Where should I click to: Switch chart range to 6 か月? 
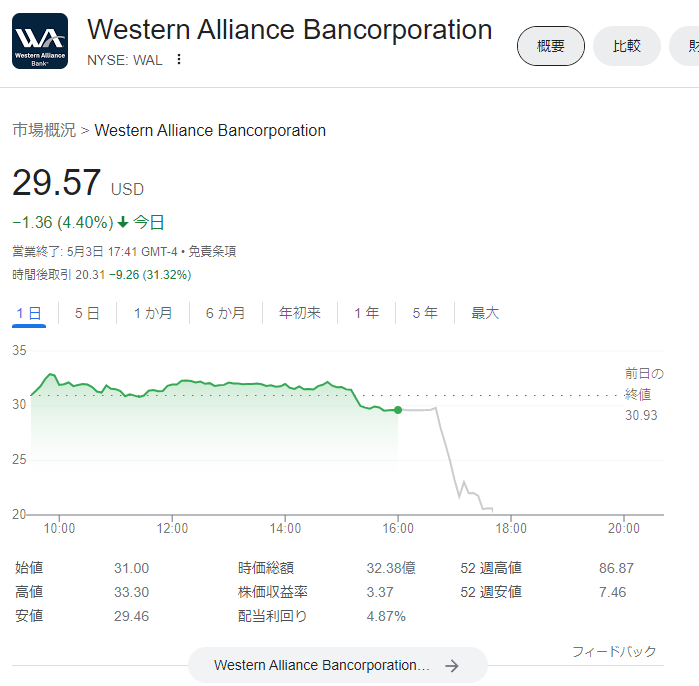[225, 313]
